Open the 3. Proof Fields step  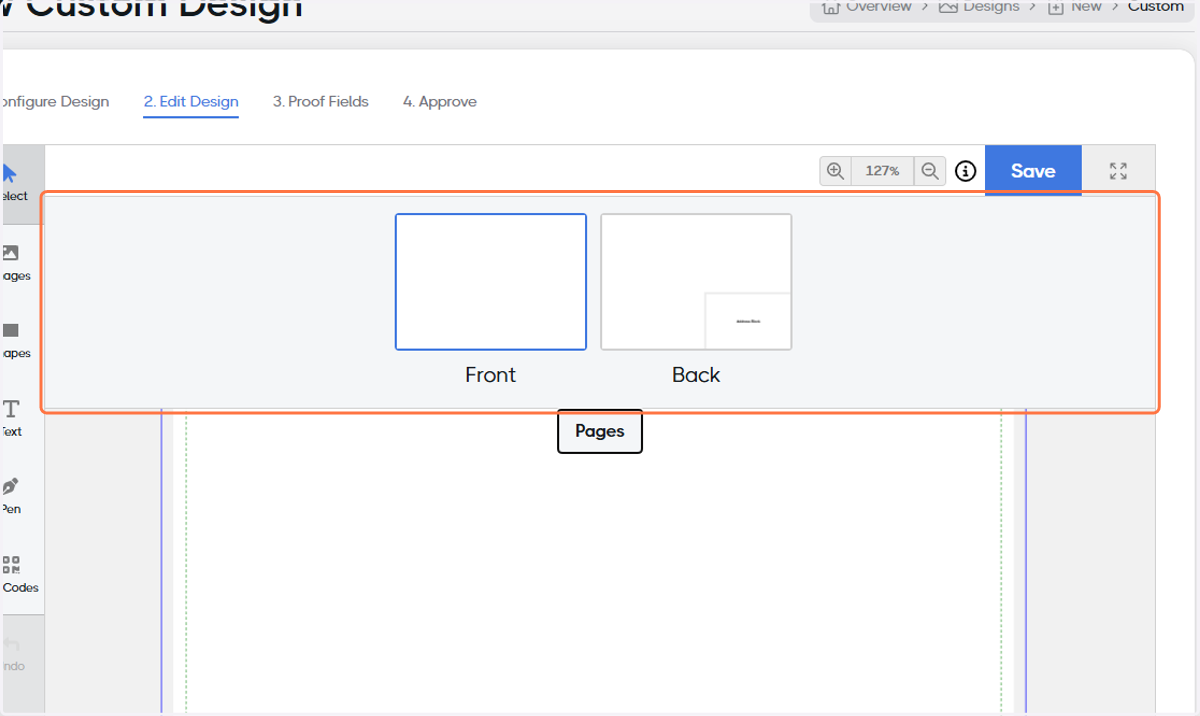click(321, 102)
